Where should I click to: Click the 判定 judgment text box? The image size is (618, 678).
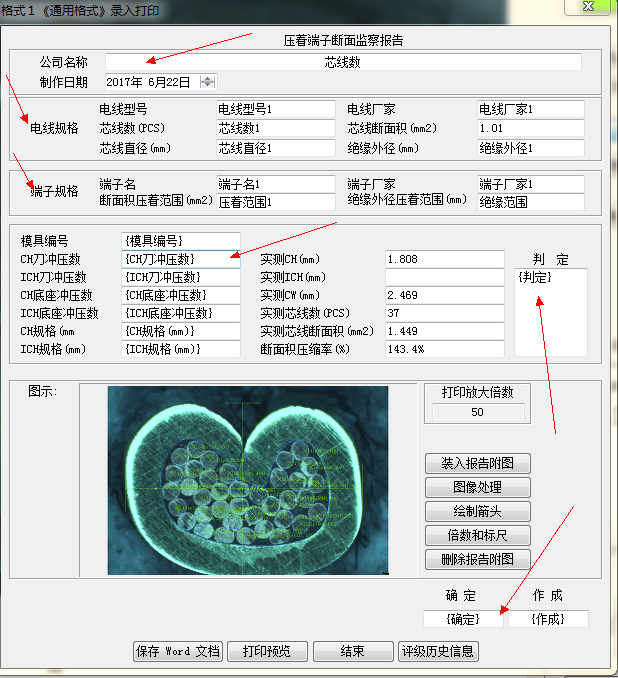click(550, 310)
